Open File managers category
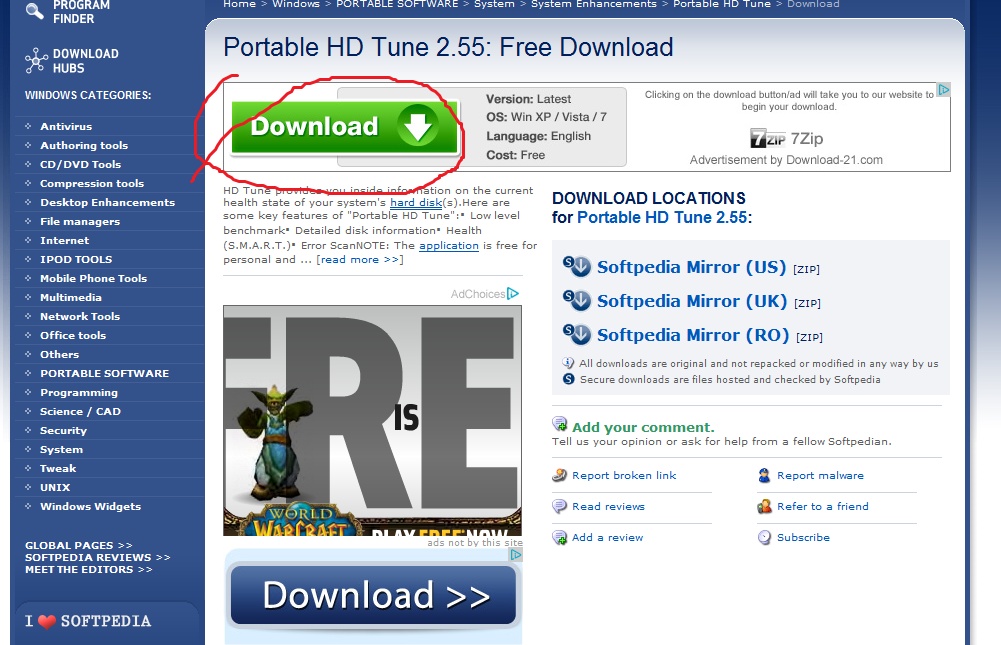This screenshot has width=1001, height=645. [x=80, y=222]
